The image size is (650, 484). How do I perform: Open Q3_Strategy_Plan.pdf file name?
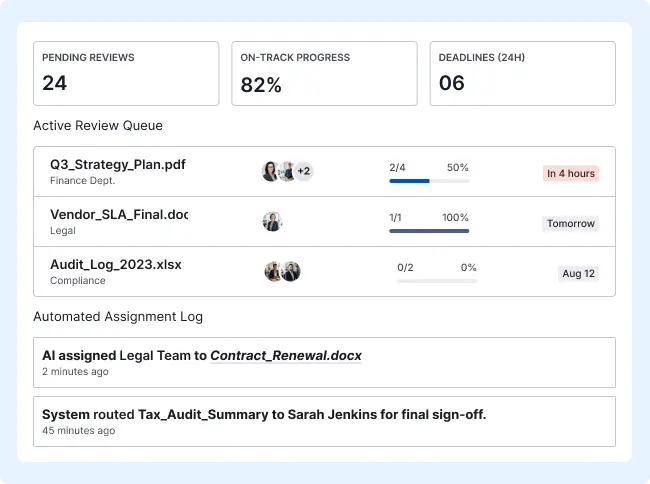118,165
